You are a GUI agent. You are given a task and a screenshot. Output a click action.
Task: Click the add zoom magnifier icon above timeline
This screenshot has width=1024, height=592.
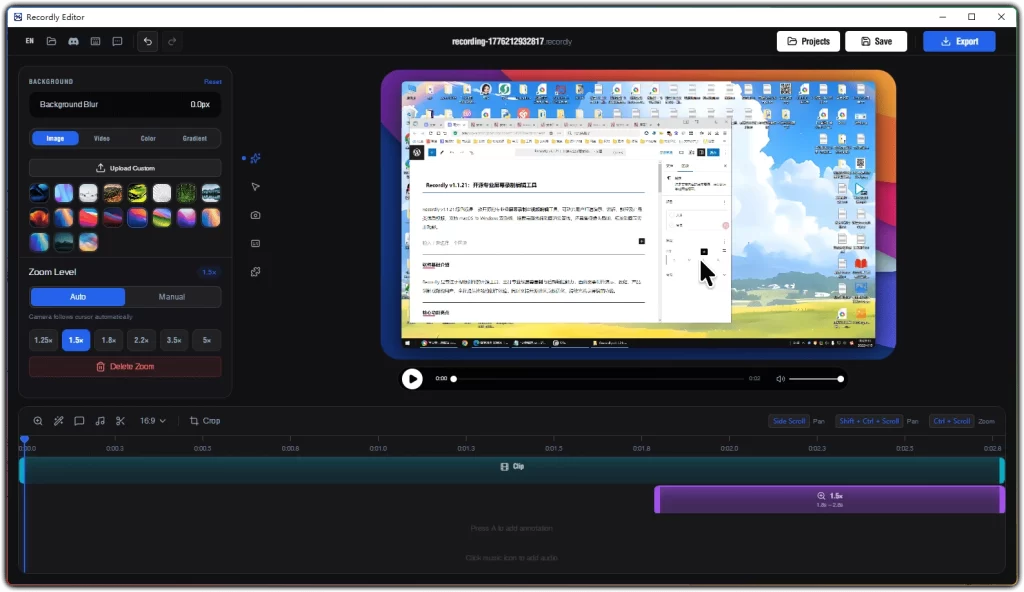tap(38, 421)
